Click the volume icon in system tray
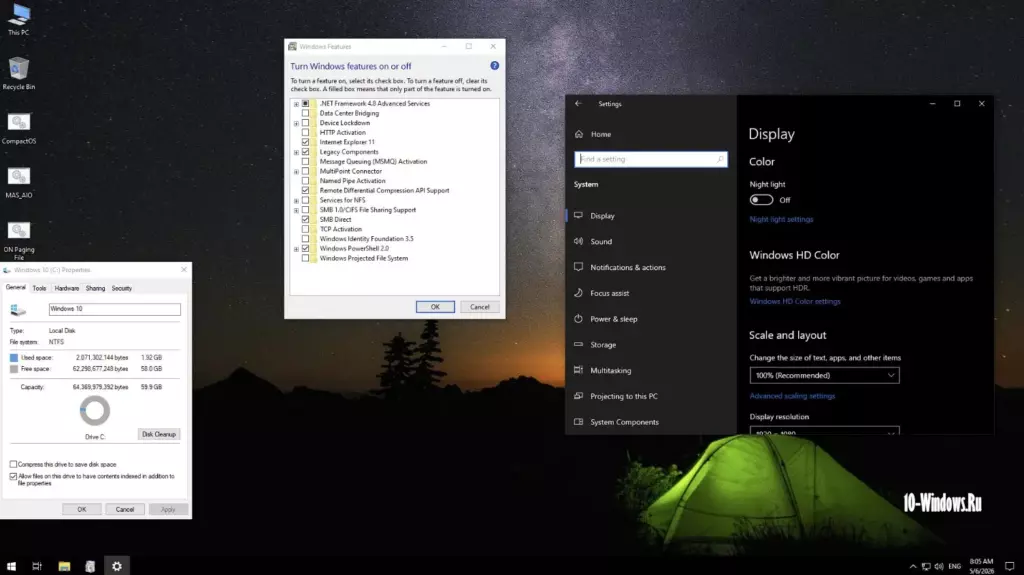The height and width of the screenshot is (575, 1024). [x=938, y=566]
